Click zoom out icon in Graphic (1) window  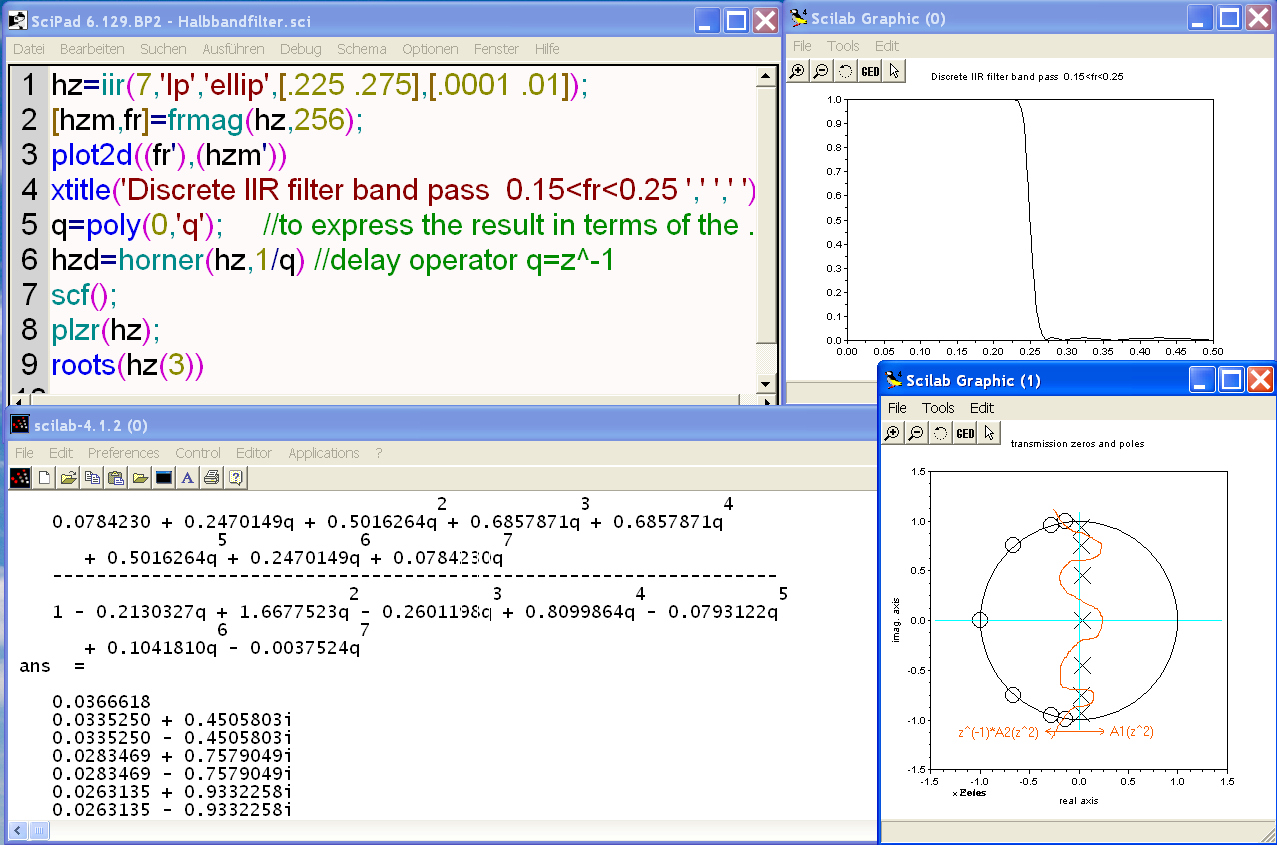[x=916, y=433]
